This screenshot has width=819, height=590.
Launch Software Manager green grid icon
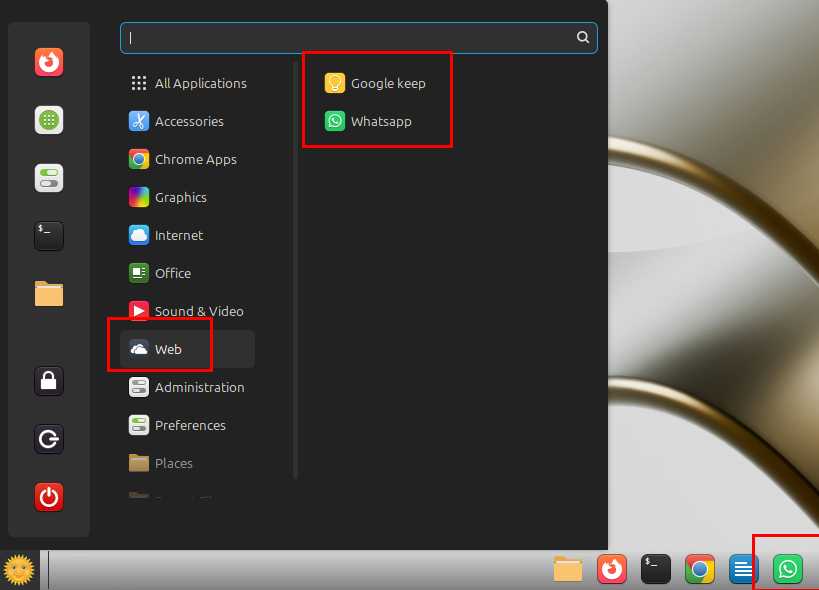coord(48,120)
